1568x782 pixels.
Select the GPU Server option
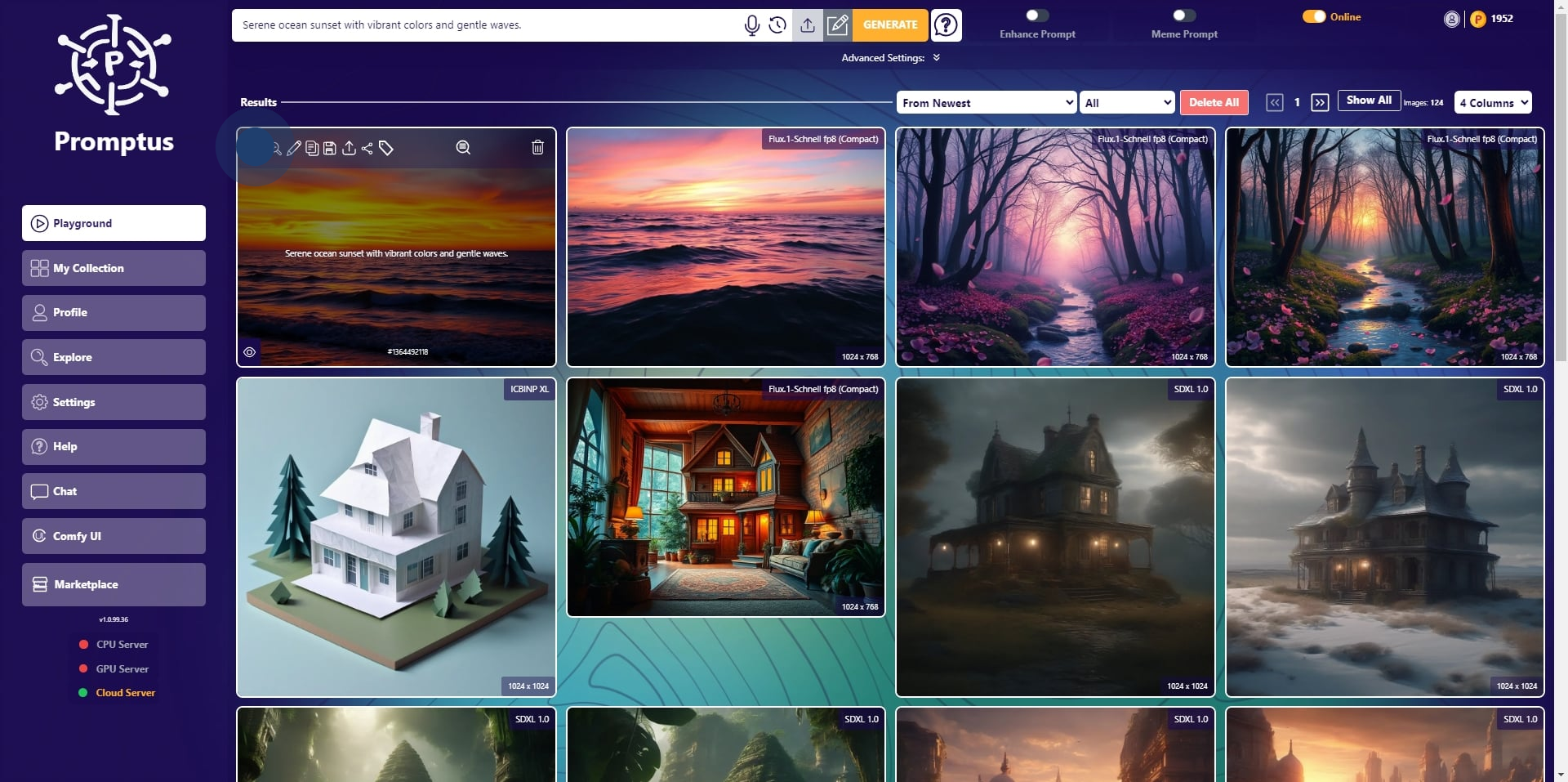(114, 669)
